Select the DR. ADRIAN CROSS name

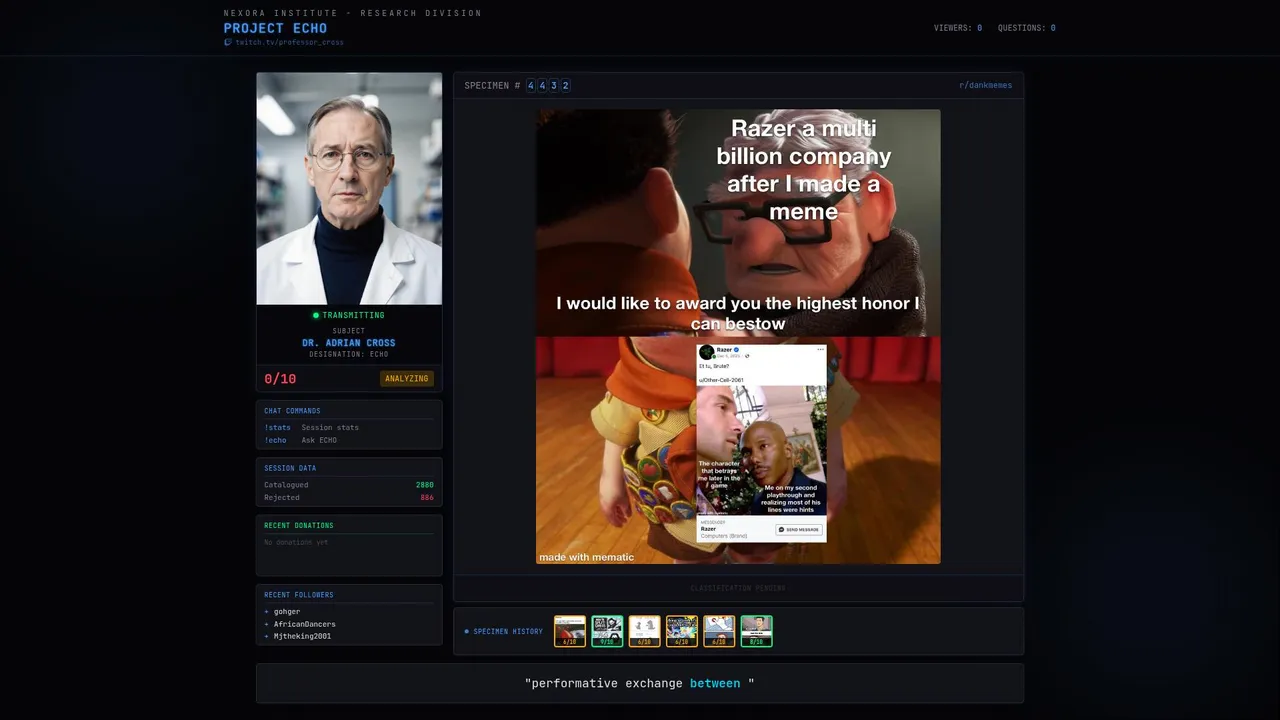tap(349, 343)
